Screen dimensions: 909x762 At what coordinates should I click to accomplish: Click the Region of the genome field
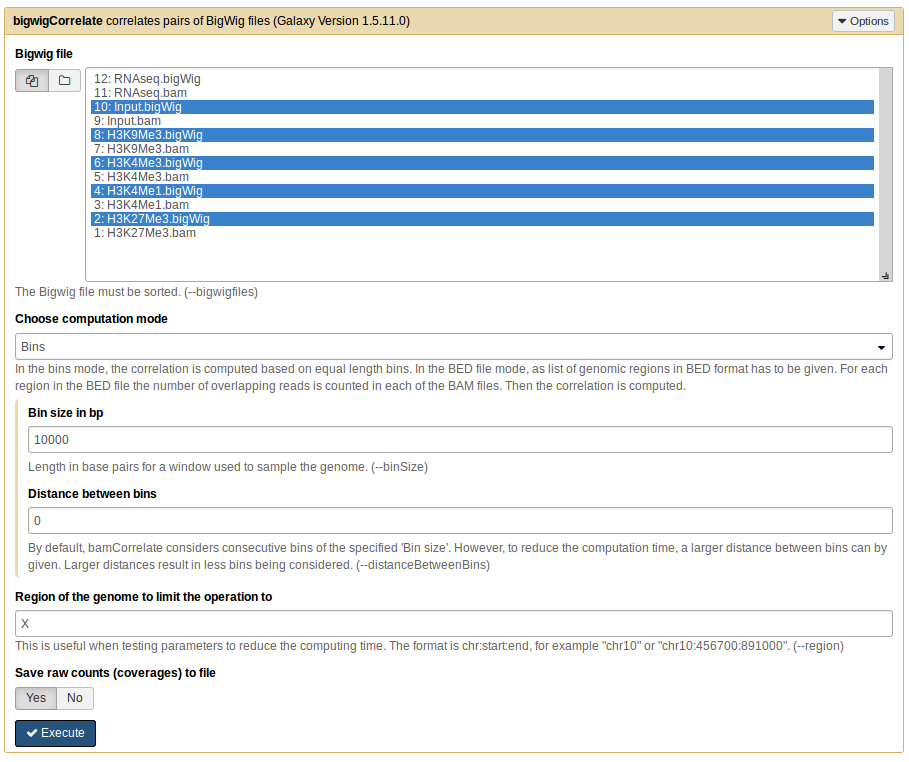click(454, 624)
